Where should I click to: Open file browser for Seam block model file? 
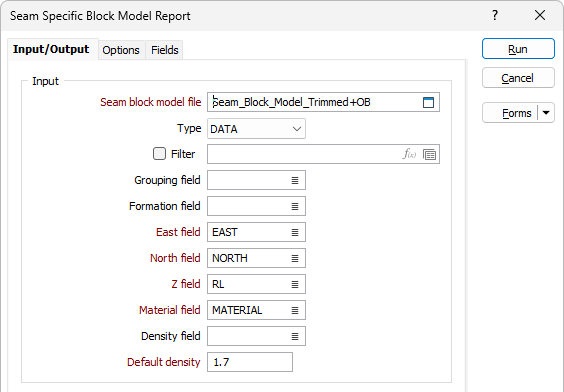pos(428,102)
